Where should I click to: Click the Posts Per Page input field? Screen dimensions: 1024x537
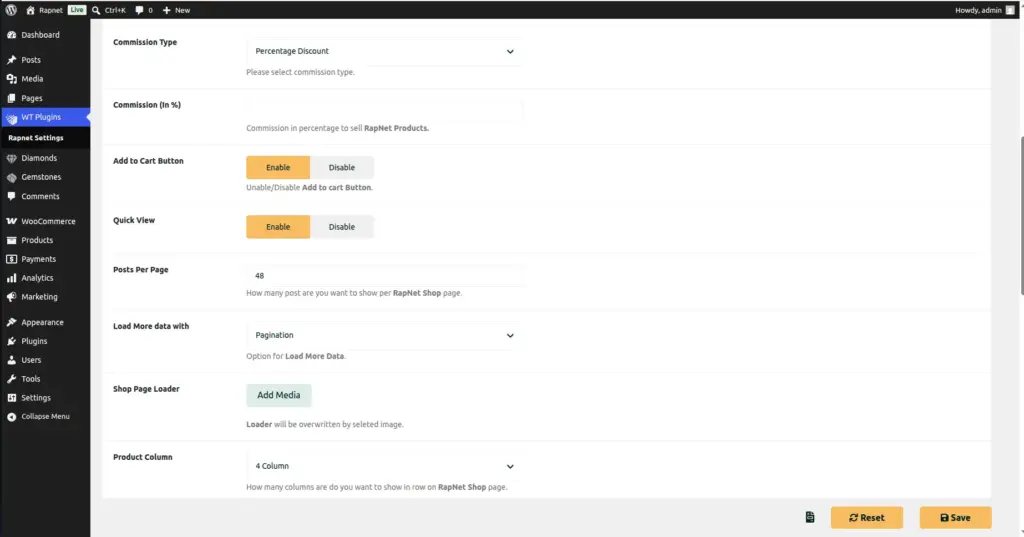[x=384, y=276]
